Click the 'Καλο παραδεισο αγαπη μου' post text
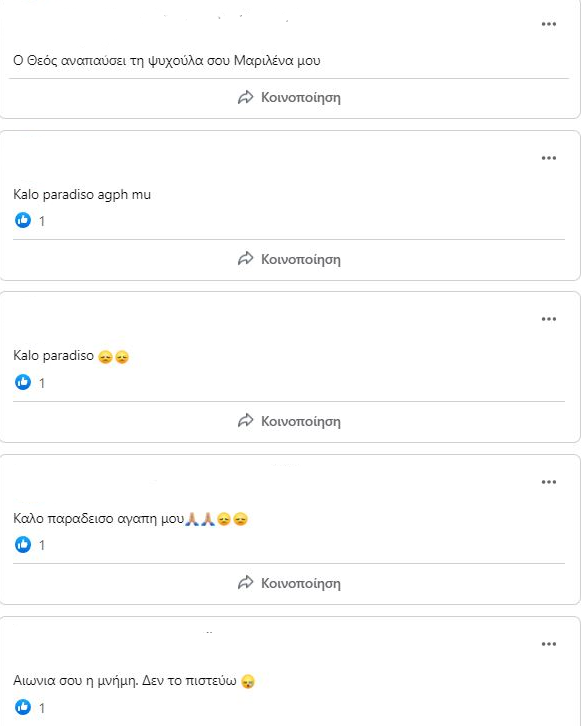The width and height of the screenshot is (581, 726). pos(99,519)
